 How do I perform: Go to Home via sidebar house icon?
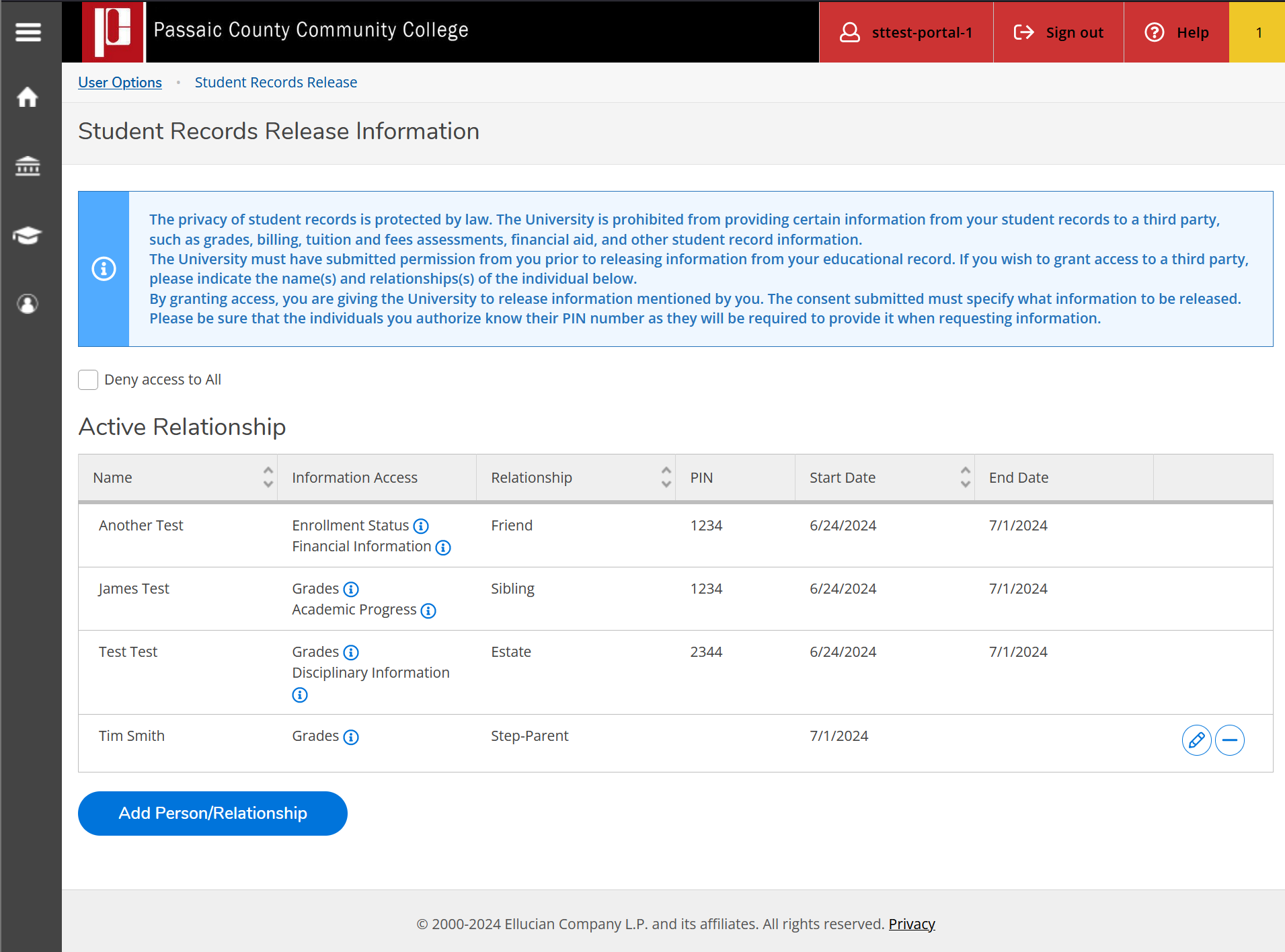tap(28, 97)
